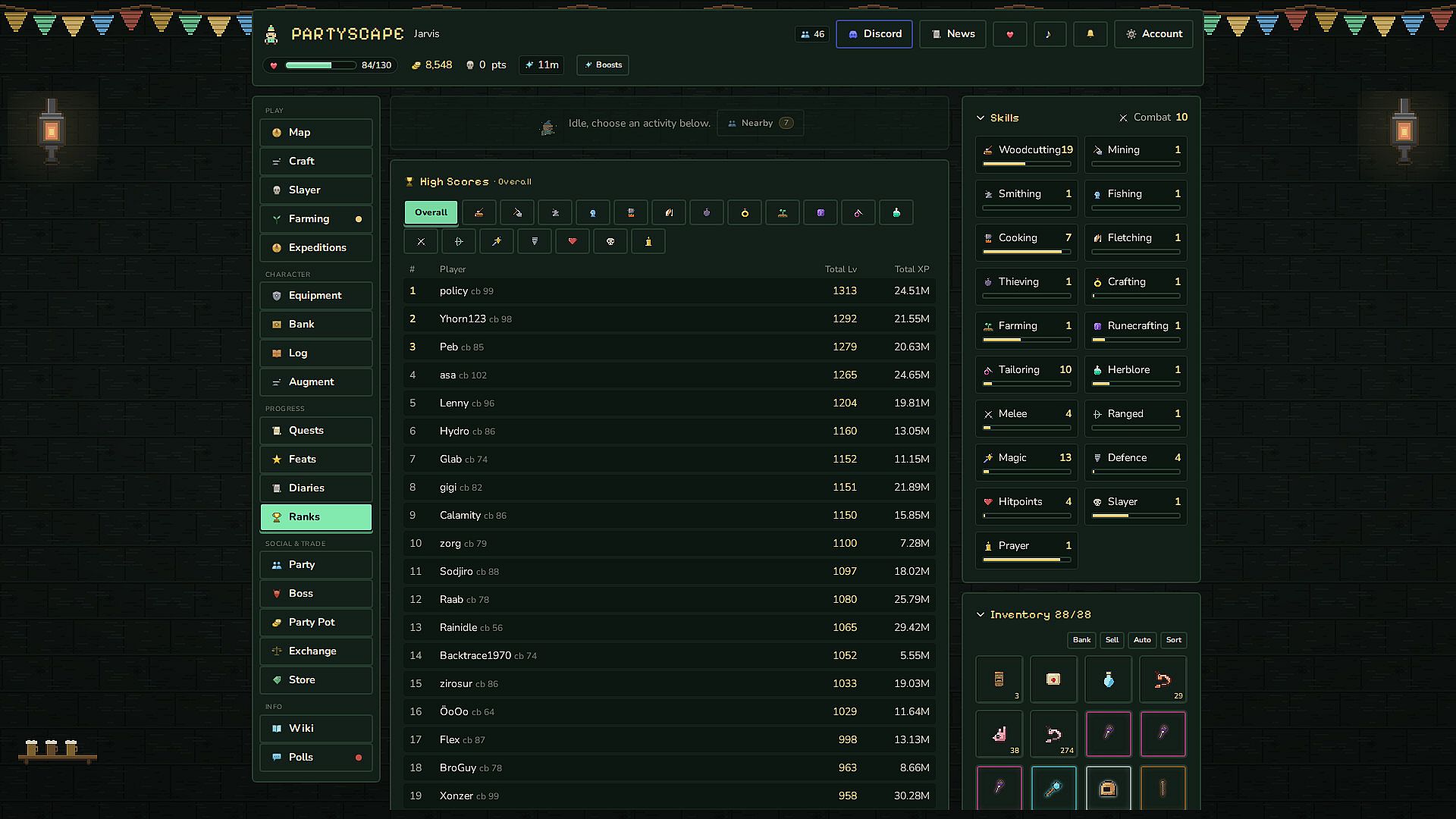Image resolution: width=1456 pixels, height=819 pixels.
Task: Click the inventory Sell button
Action: 1112,640
